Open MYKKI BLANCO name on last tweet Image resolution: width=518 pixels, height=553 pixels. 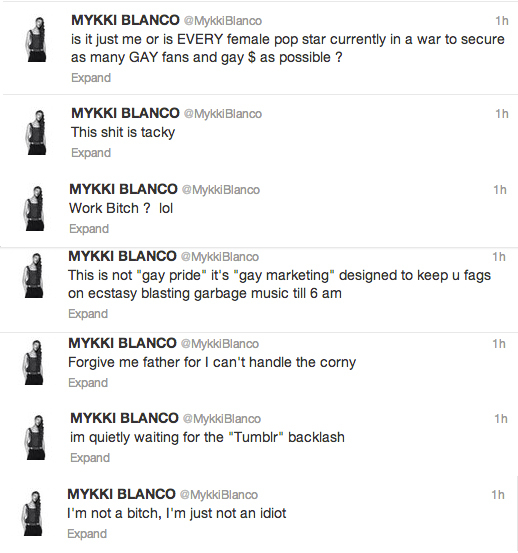(x=121, y=494)
